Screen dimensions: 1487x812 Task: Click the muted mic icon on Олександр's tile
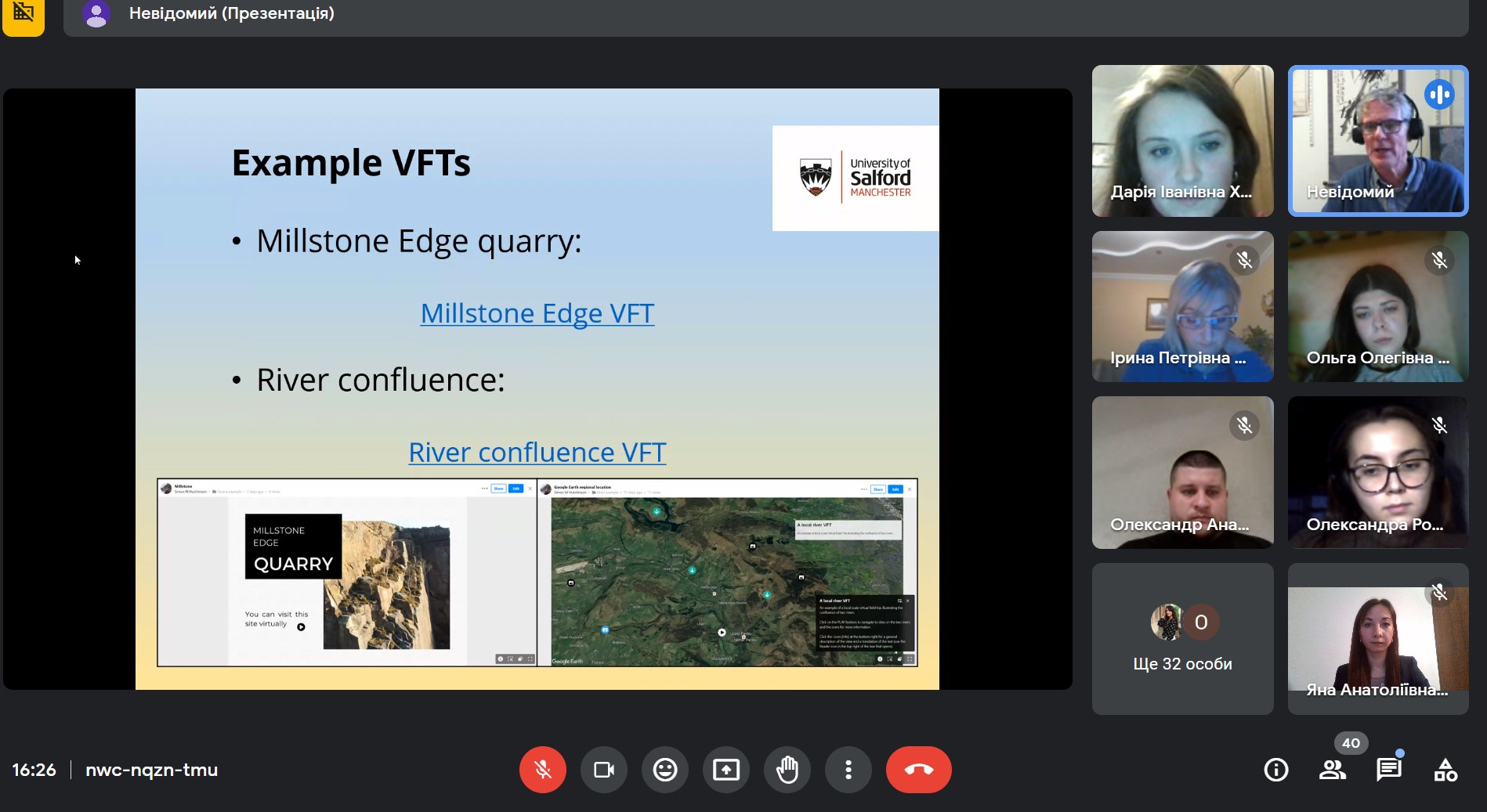(1244, 426)
